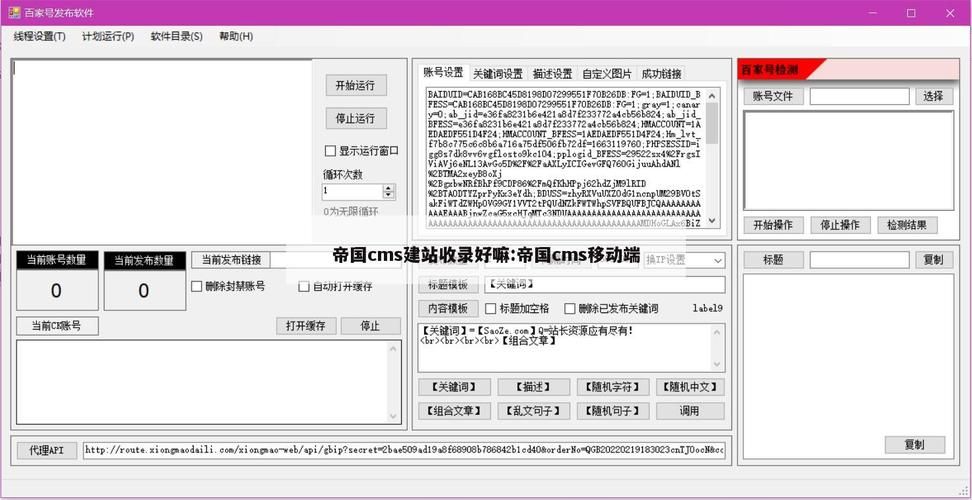The height and width of the screenshot is (500, 972).
Task: Click inside the content template text area
Action: 565,347
